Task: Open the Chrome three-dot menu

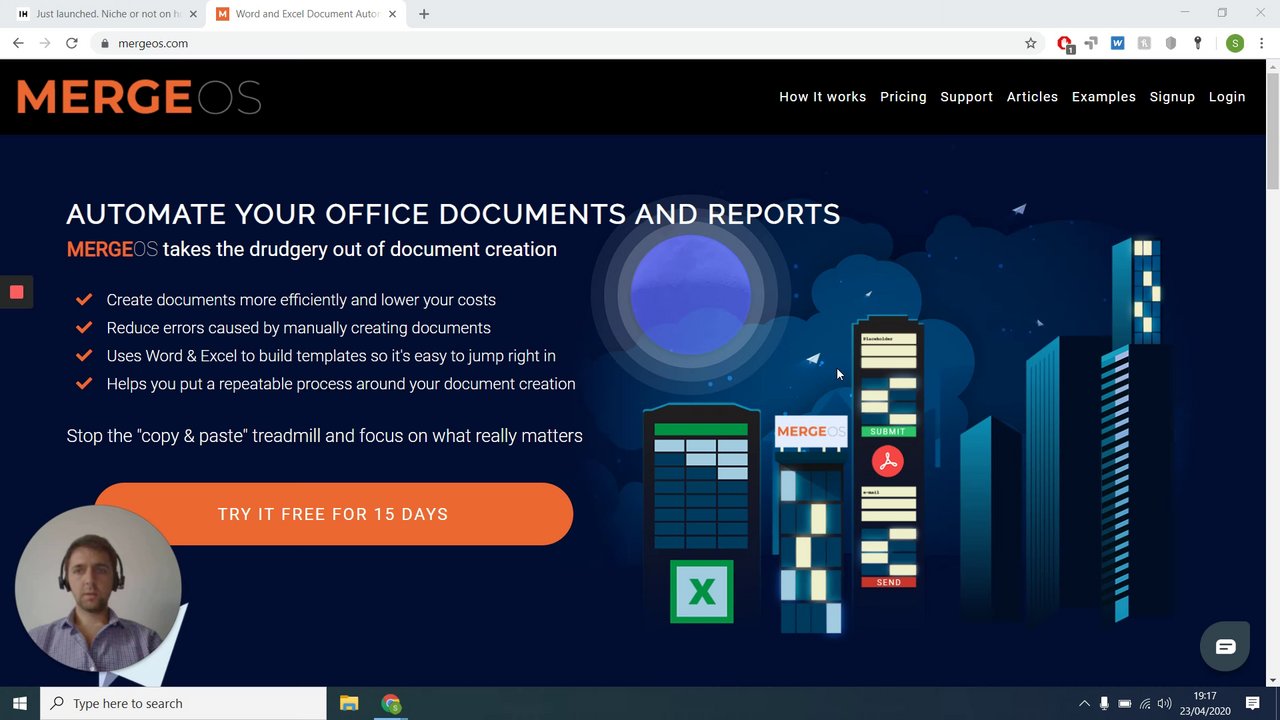Action: 1262,43
